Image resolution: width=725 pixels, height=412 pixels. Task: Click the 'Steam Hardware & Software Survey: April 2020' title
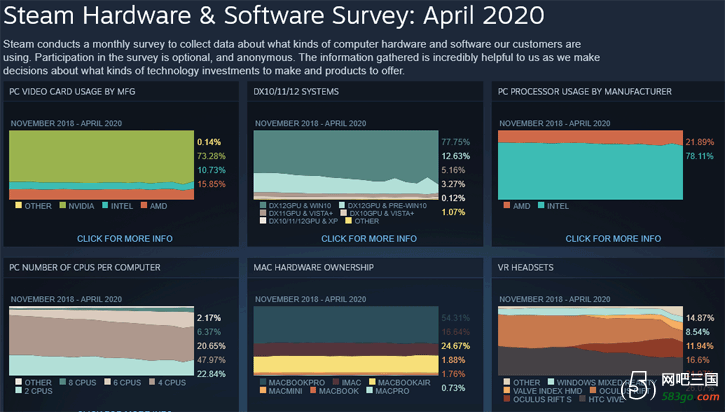click(x=274, y=15)
